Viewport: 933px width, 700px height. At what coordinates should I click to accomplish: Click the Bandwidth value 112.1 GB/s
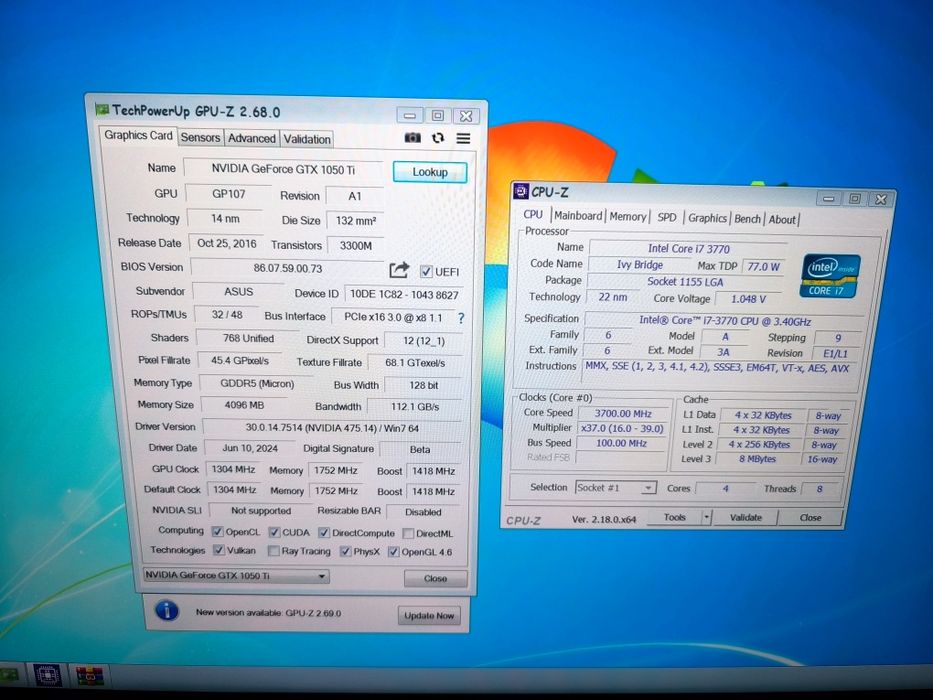tap(415, 407)
